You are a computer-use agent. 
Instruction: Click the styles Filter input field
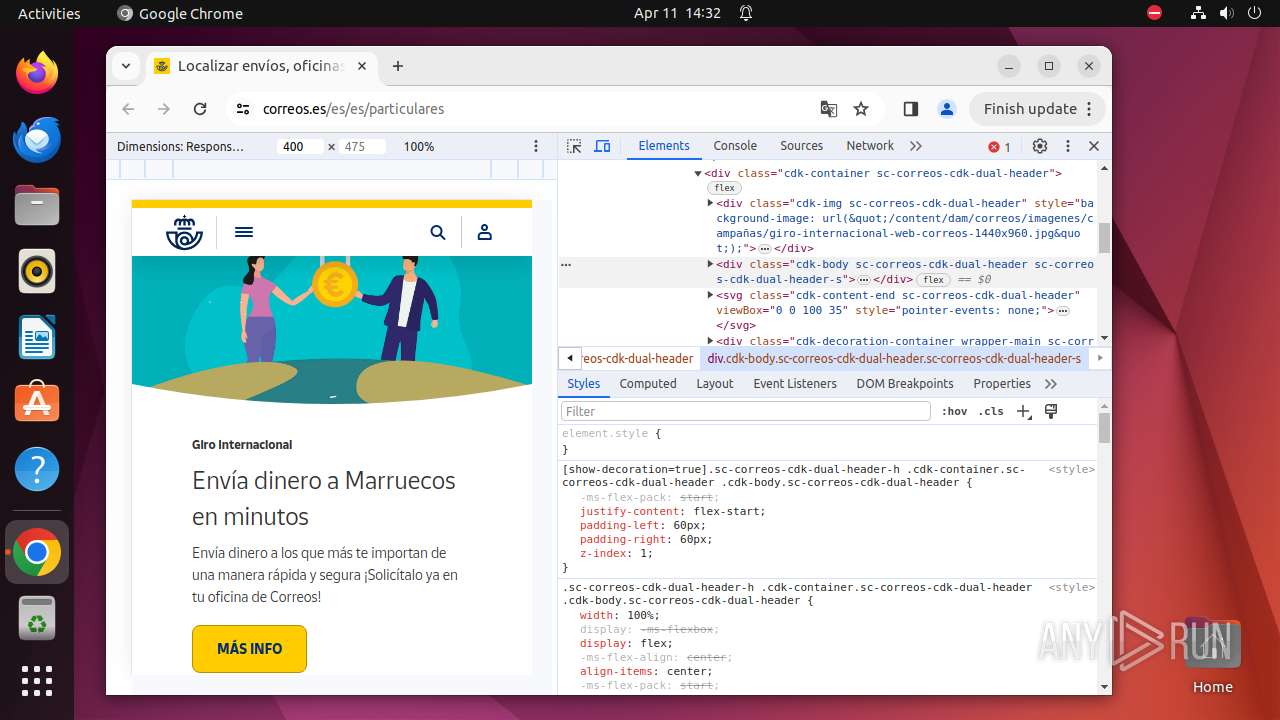click(746, 411)
